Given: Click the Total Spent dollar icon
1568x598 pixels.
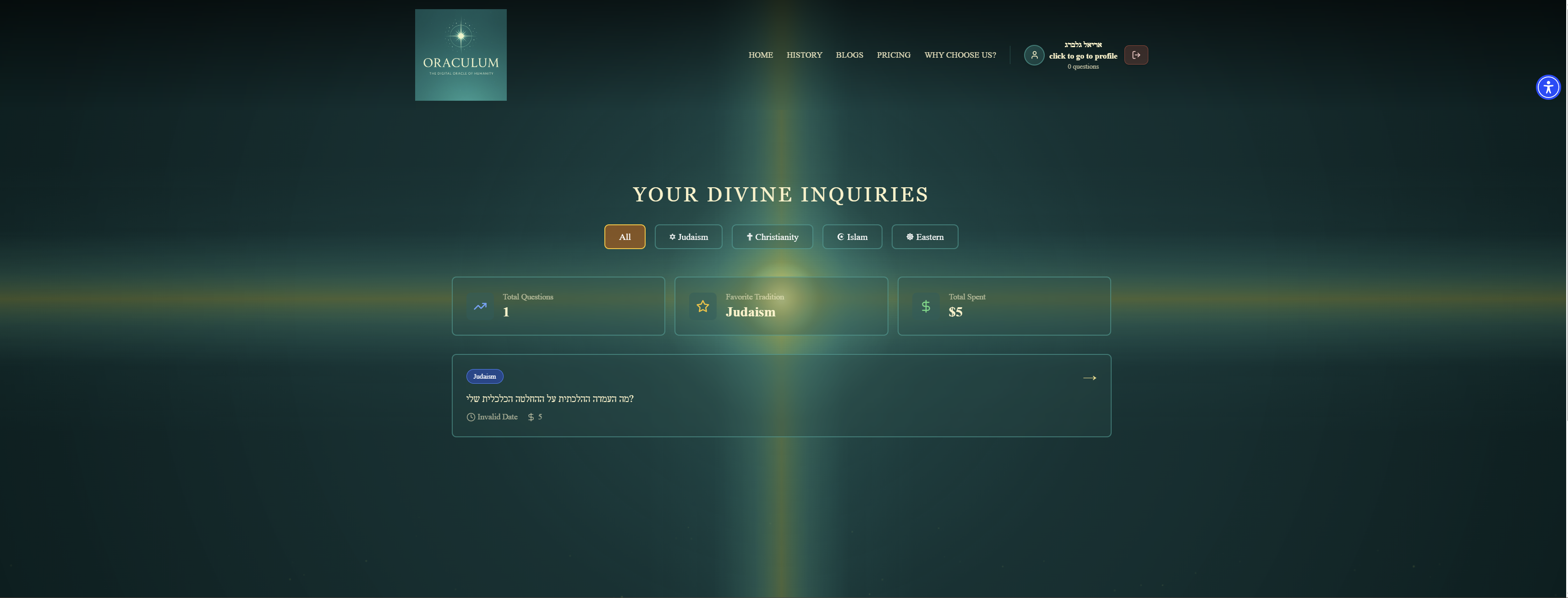Looking at the screenshot, I should pyautogui.click(x=925, y=306).
